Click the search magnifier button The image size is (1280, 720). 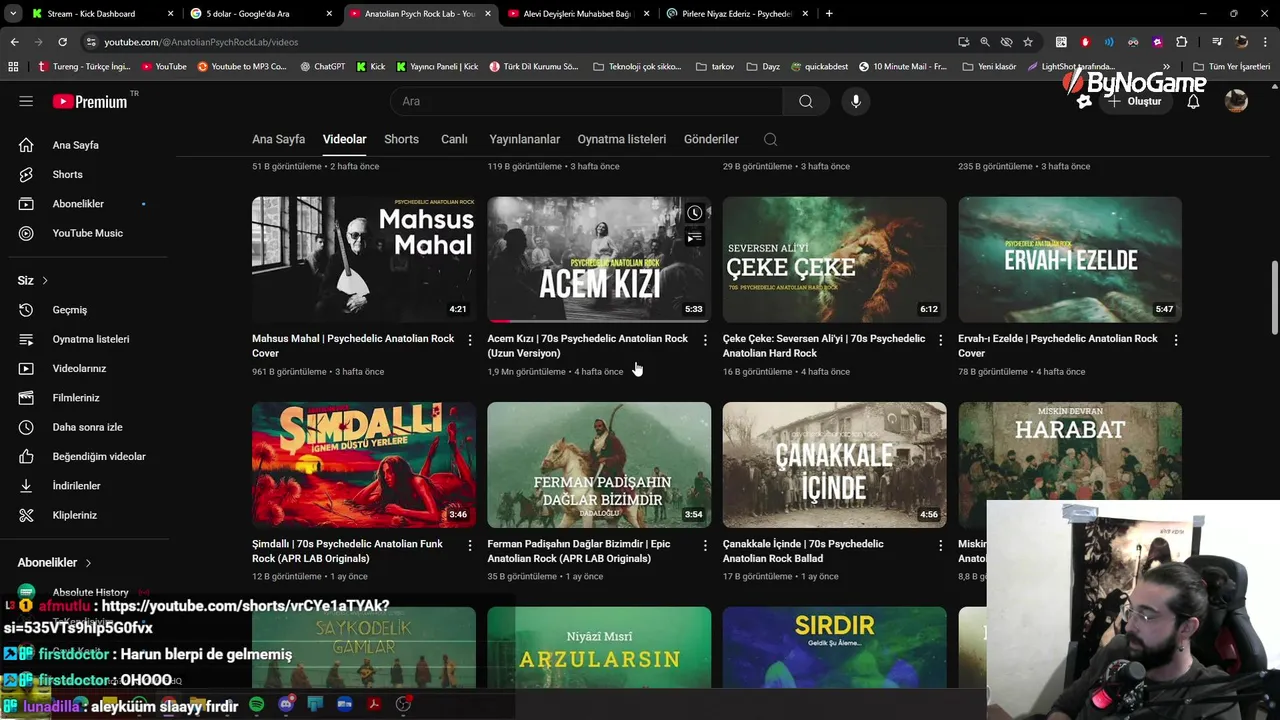(x=806, y=101)
